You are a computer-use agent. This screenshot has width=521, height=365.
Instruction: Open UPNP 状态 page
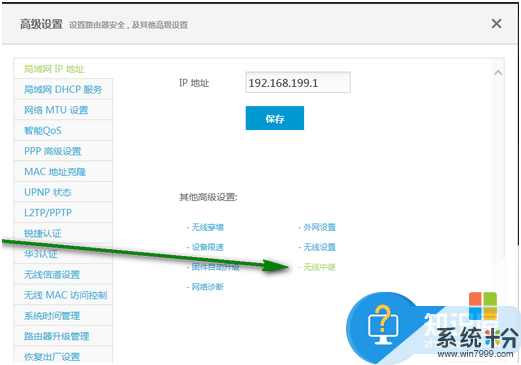63,192
